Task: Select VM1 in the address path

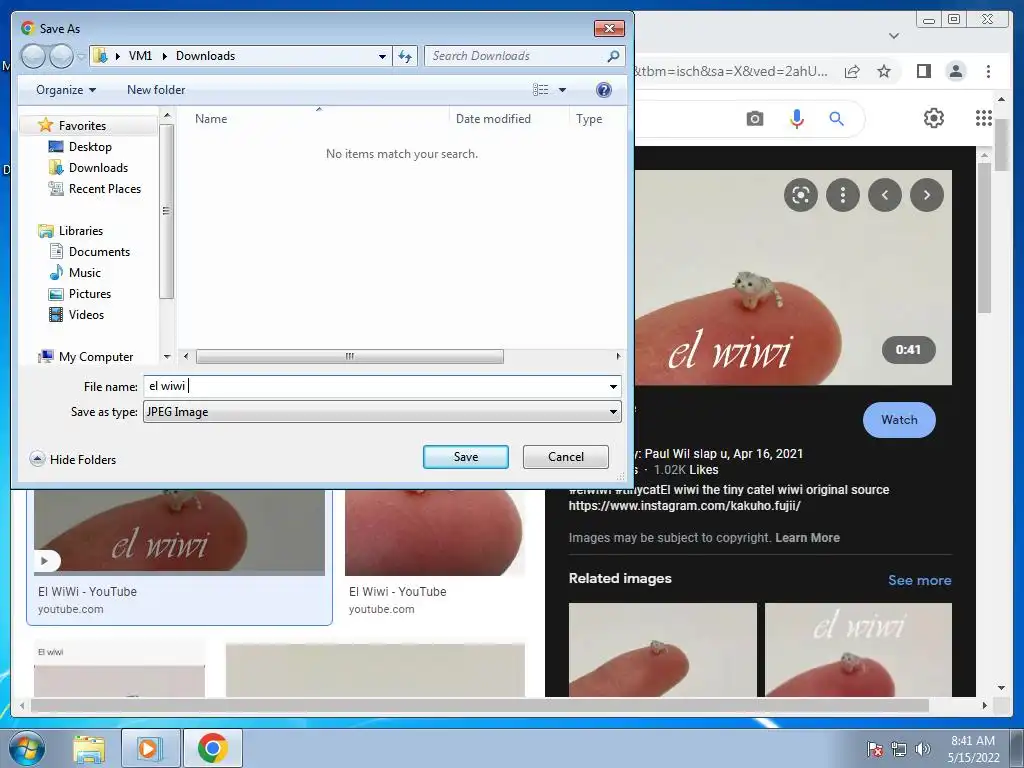Action: (140, 56)
